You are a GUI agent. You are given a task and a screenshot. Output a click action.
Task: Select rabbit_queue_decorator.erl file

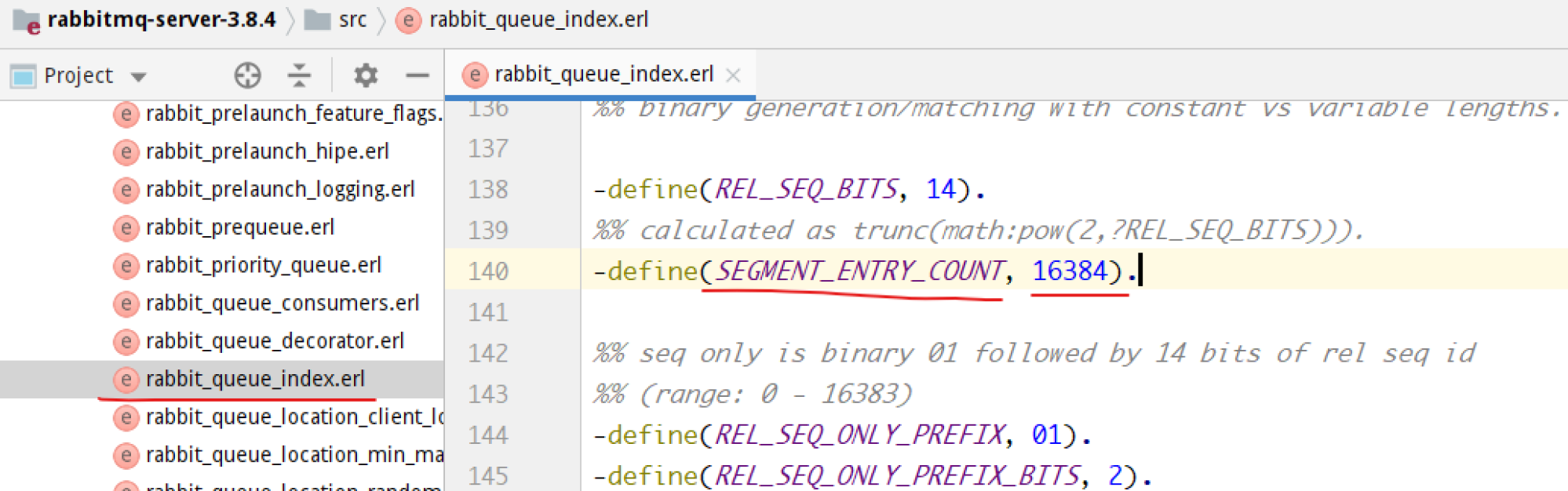[x=275, y=341]
